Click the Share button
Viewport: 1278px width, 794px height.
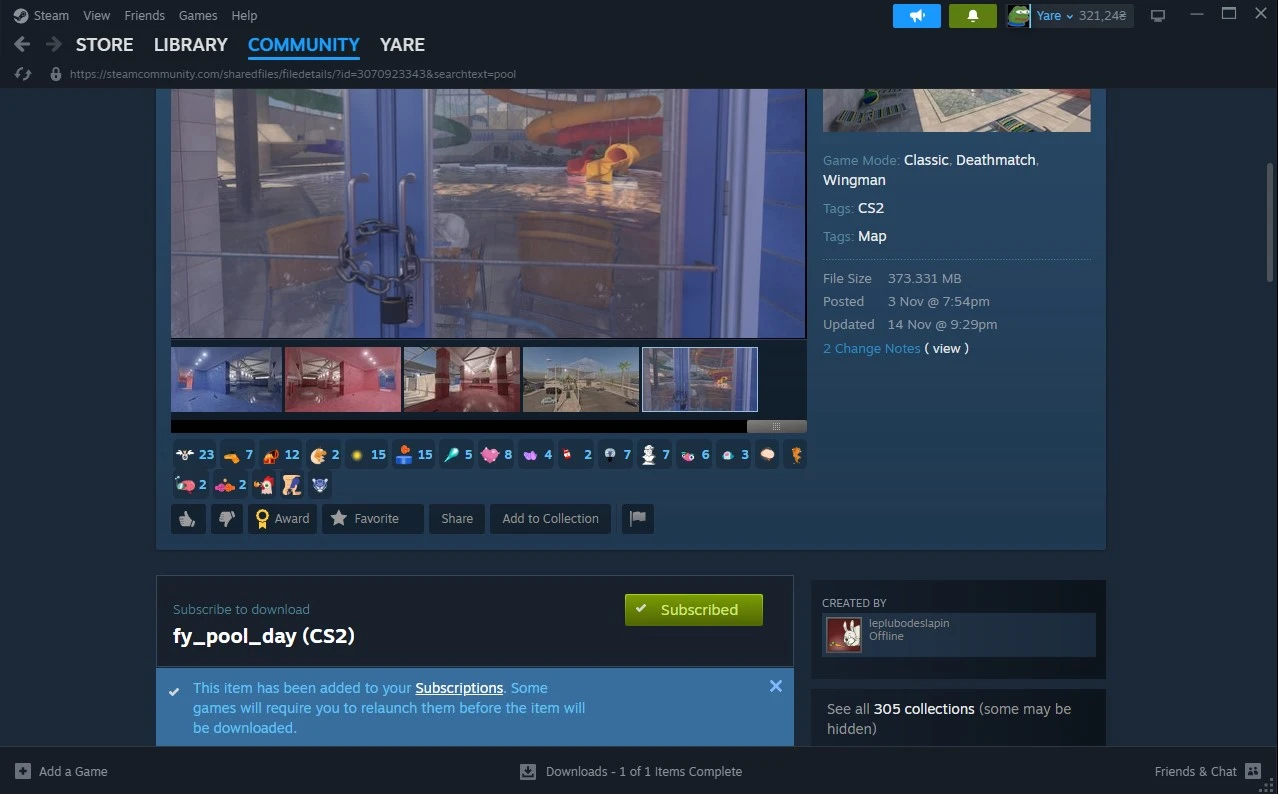(x=457, y=518)
